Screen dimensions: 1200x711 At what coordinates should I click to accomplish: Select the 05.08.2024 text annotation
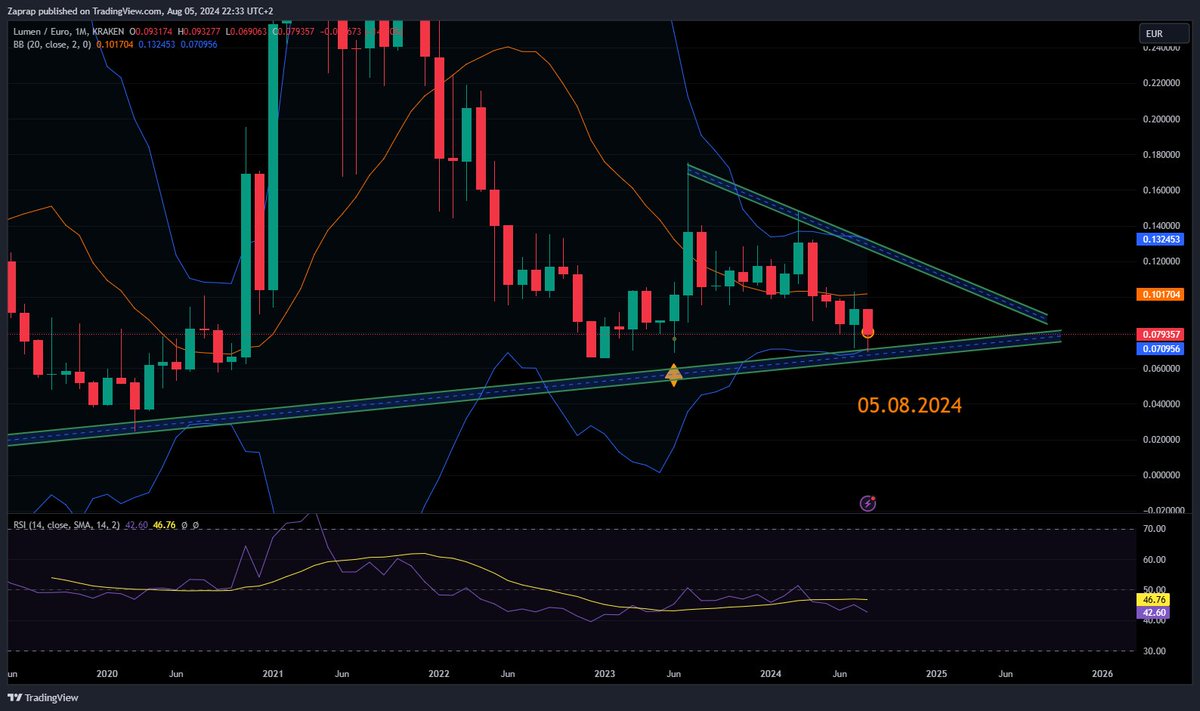tap(910, 405)
